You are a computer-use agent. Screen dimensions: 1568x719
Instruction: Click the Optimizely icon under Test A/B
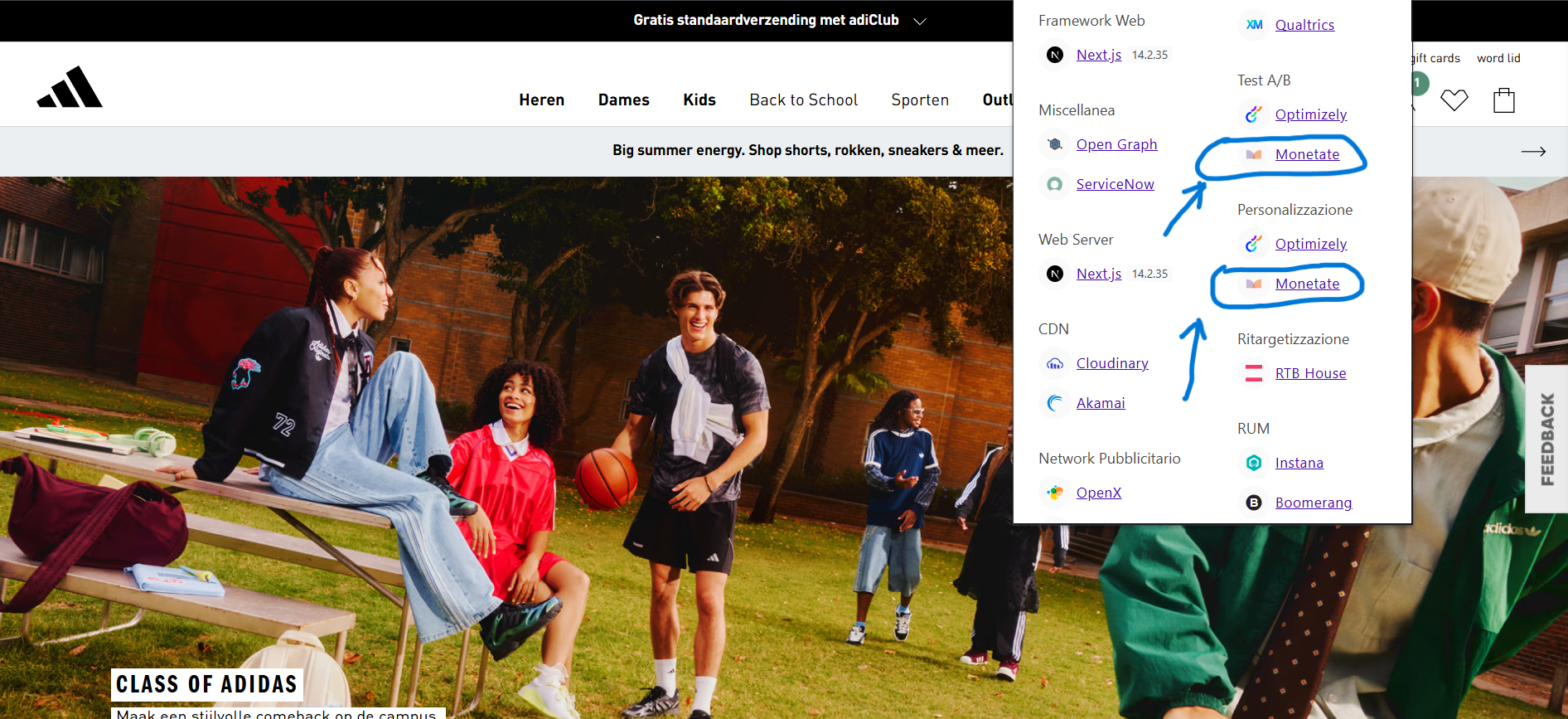pos(1254,114)
